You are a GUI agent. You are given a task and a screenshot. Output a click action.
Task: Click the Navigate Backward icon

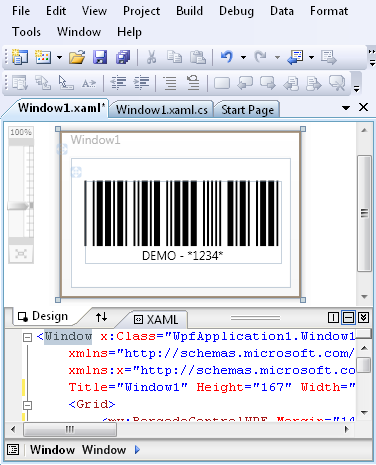tap(295, 57)
